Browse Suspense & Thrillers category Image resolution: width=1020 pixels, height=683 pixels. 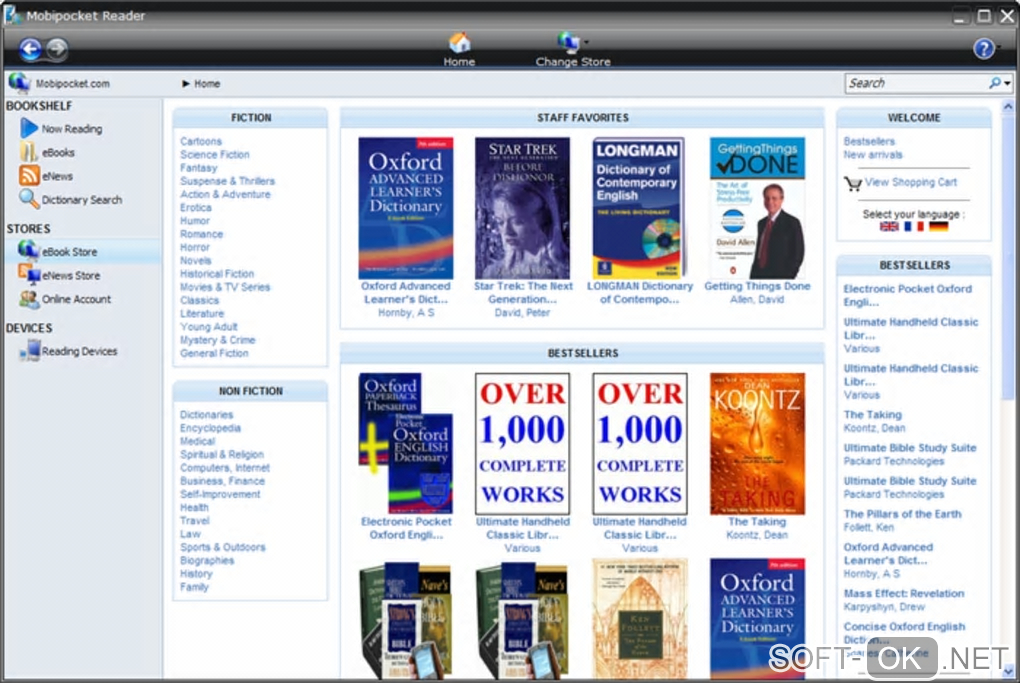(228, 181)
